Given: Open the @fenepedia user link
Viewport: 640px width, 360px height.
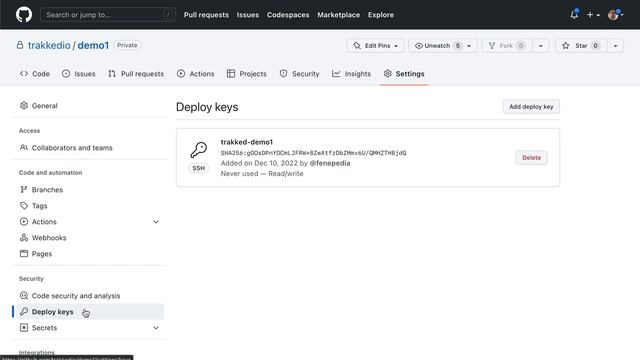Looking at the screenshot, I should coord(330,163).
